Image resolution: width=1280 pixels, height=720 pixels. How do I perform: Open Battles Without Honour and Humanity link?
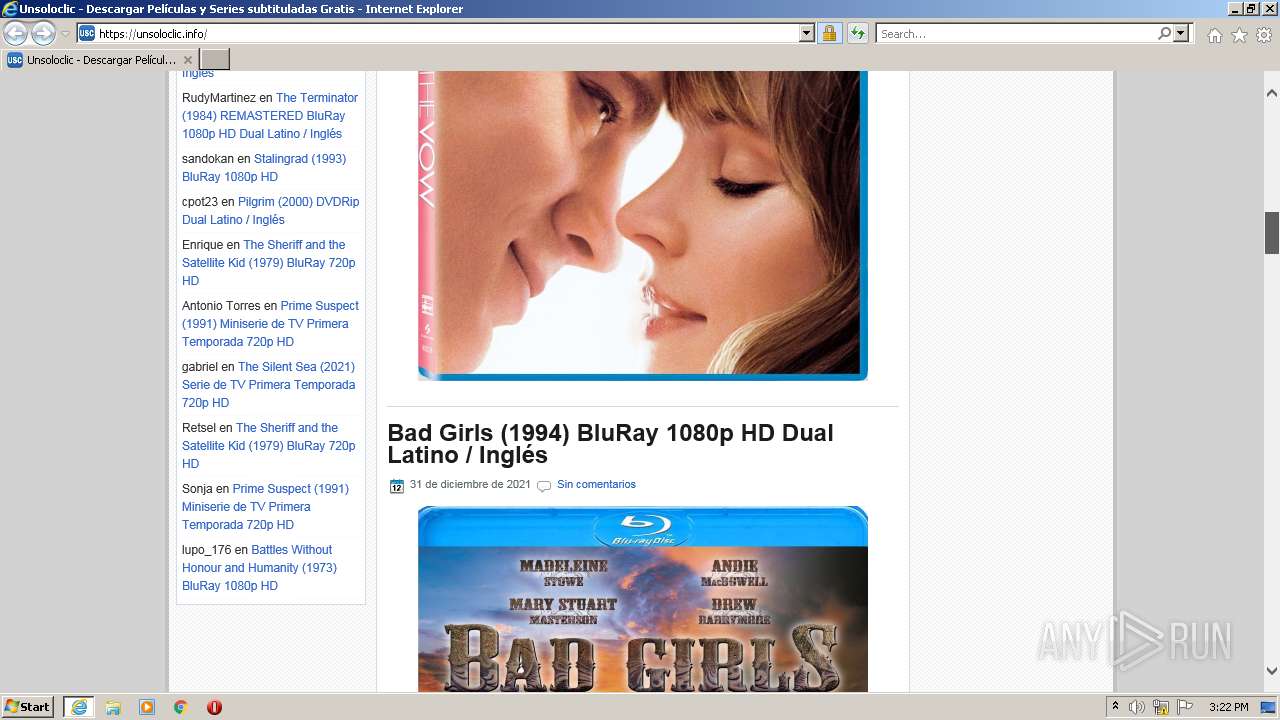tap(259, 568)
